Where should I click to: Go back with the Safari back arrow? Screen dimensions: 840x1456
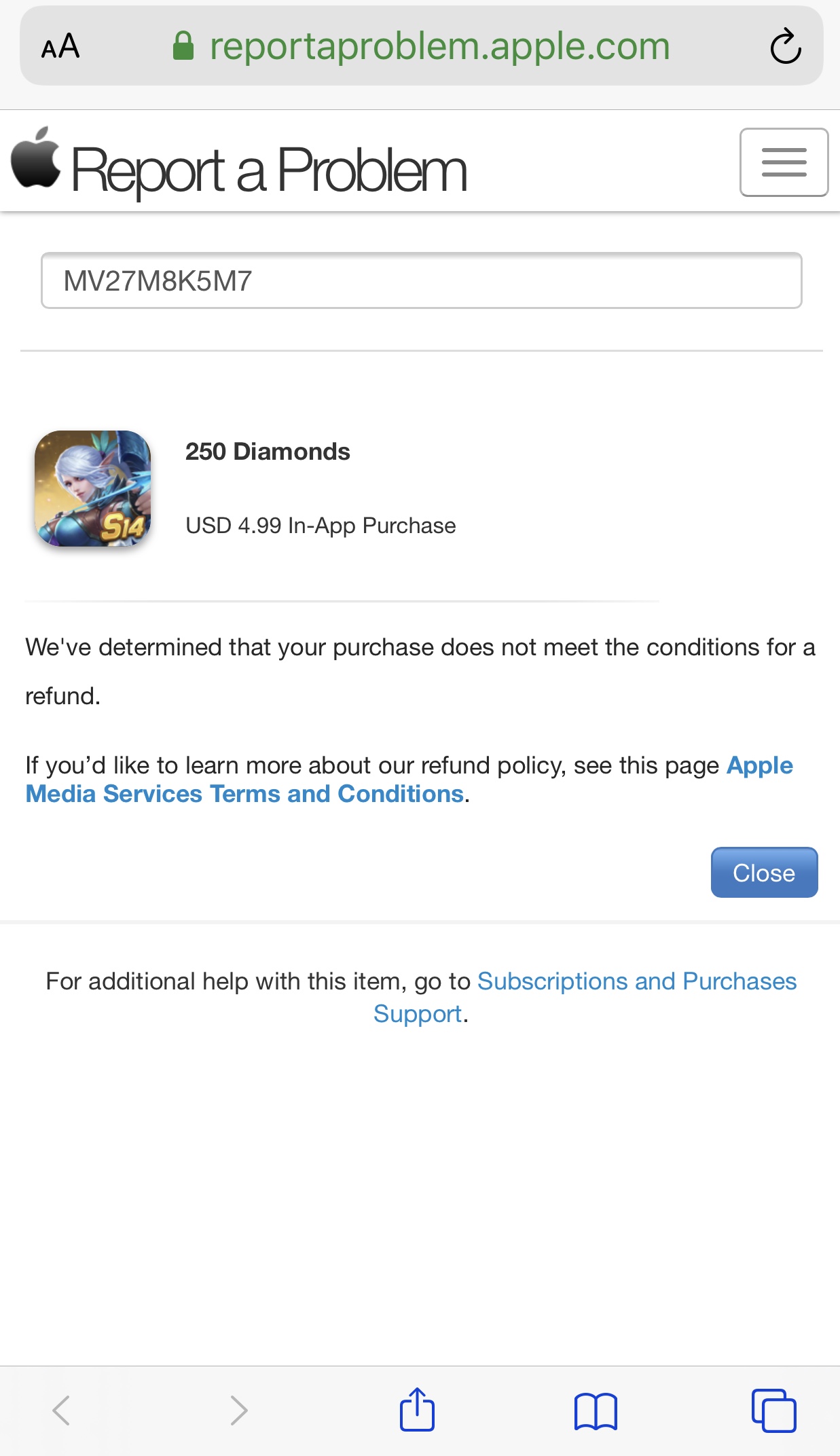click(61, 1410)
